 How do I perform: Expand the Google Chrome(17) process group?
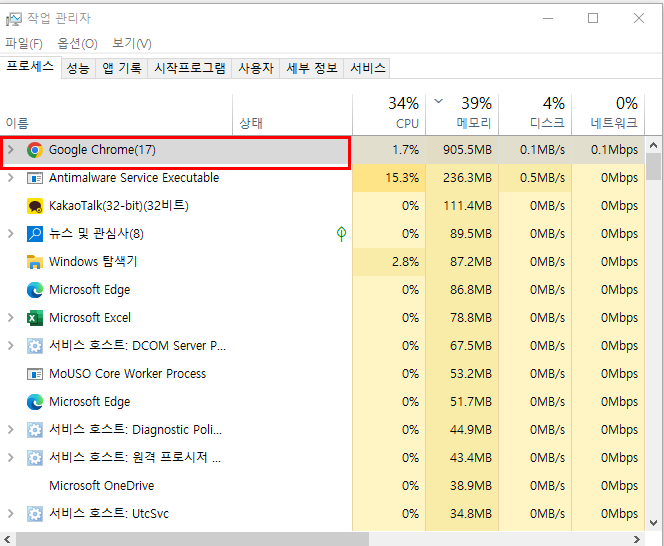[11, 150]
